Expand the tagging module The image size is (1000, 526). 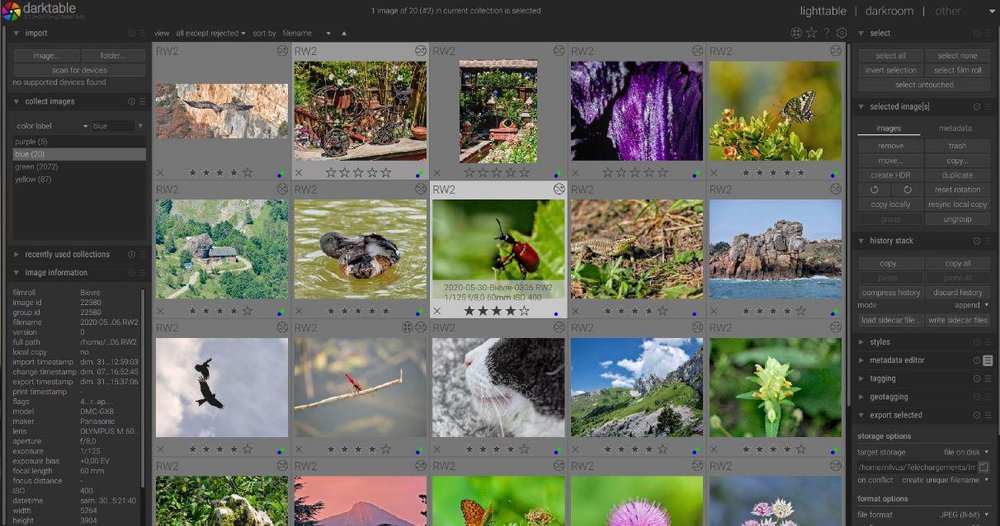tap(883, 378)
